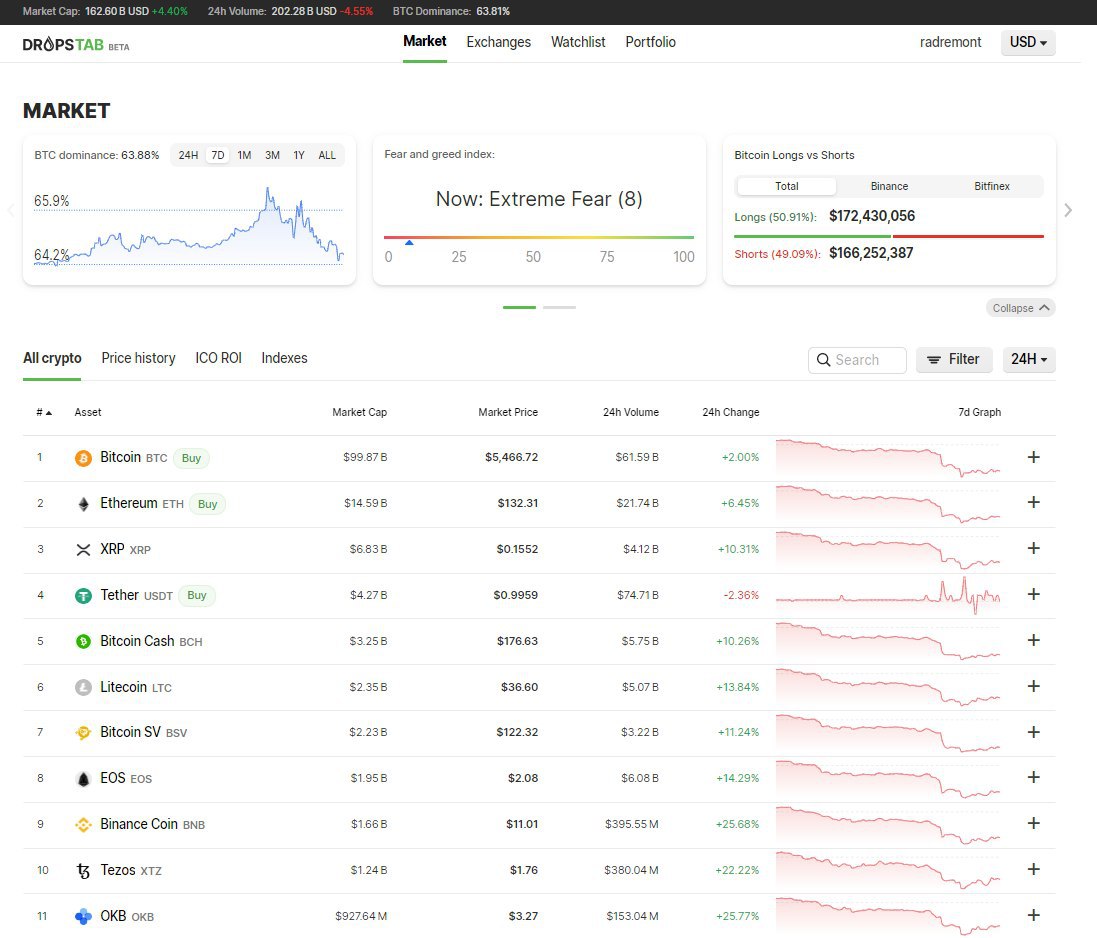Add Tether with the plus icon
The width and height of the screenshot is (1097, 938).
[x=1033, y=594]
